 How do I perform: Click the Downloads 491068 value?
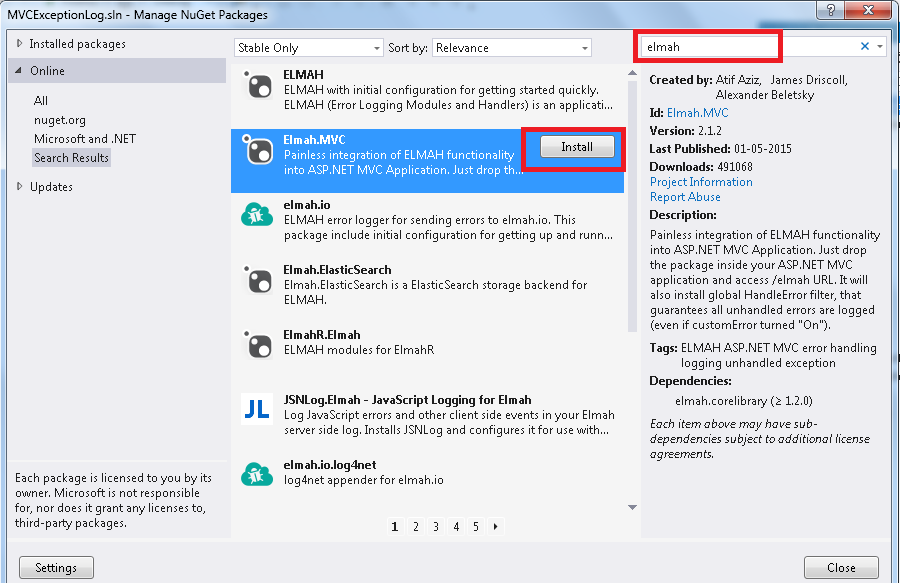(735, 167)
